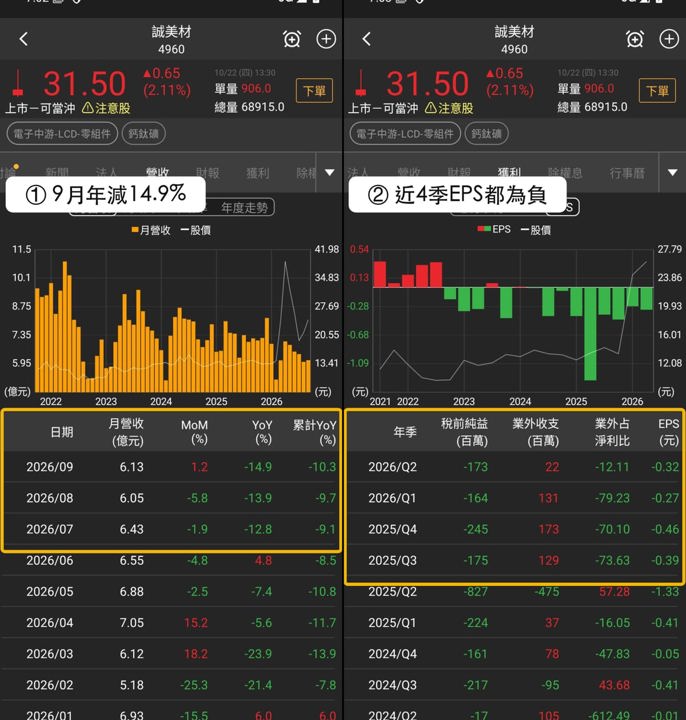Switch to 行事曆 tab on right screen
Image resolution: width=686 pixels, height=720 pixels.
(627, 173)
